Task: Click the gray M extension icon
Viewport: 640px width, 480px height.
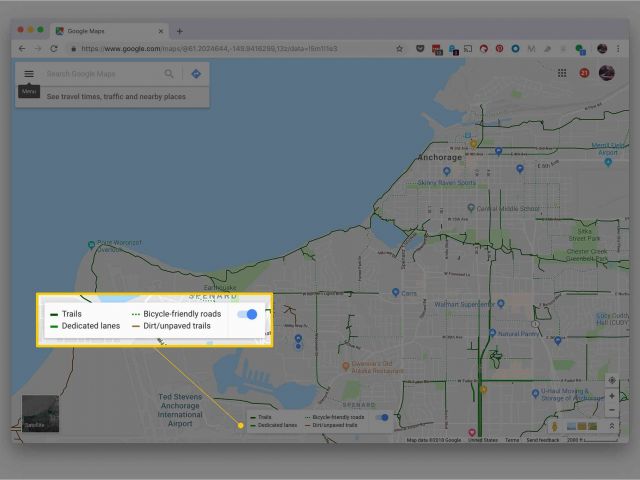Action: pyautogui.click(x=531, y=49)
